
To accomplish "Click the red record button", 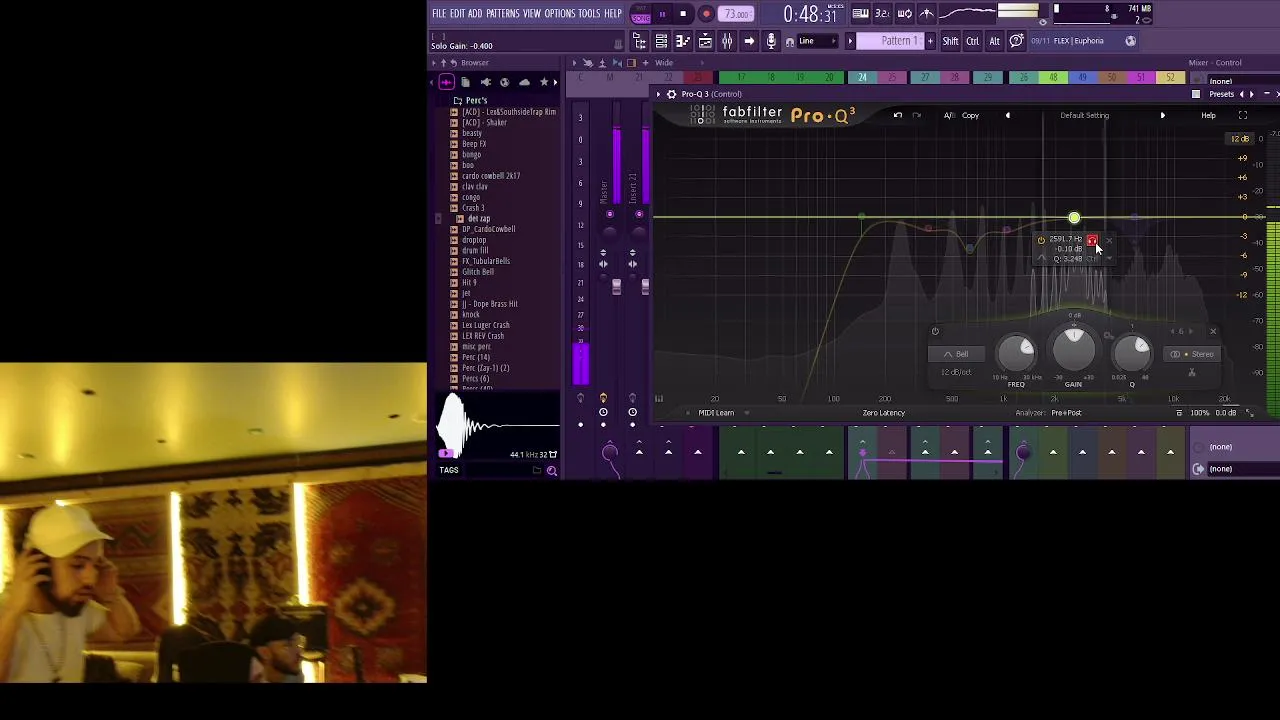I will pos(706,14).
